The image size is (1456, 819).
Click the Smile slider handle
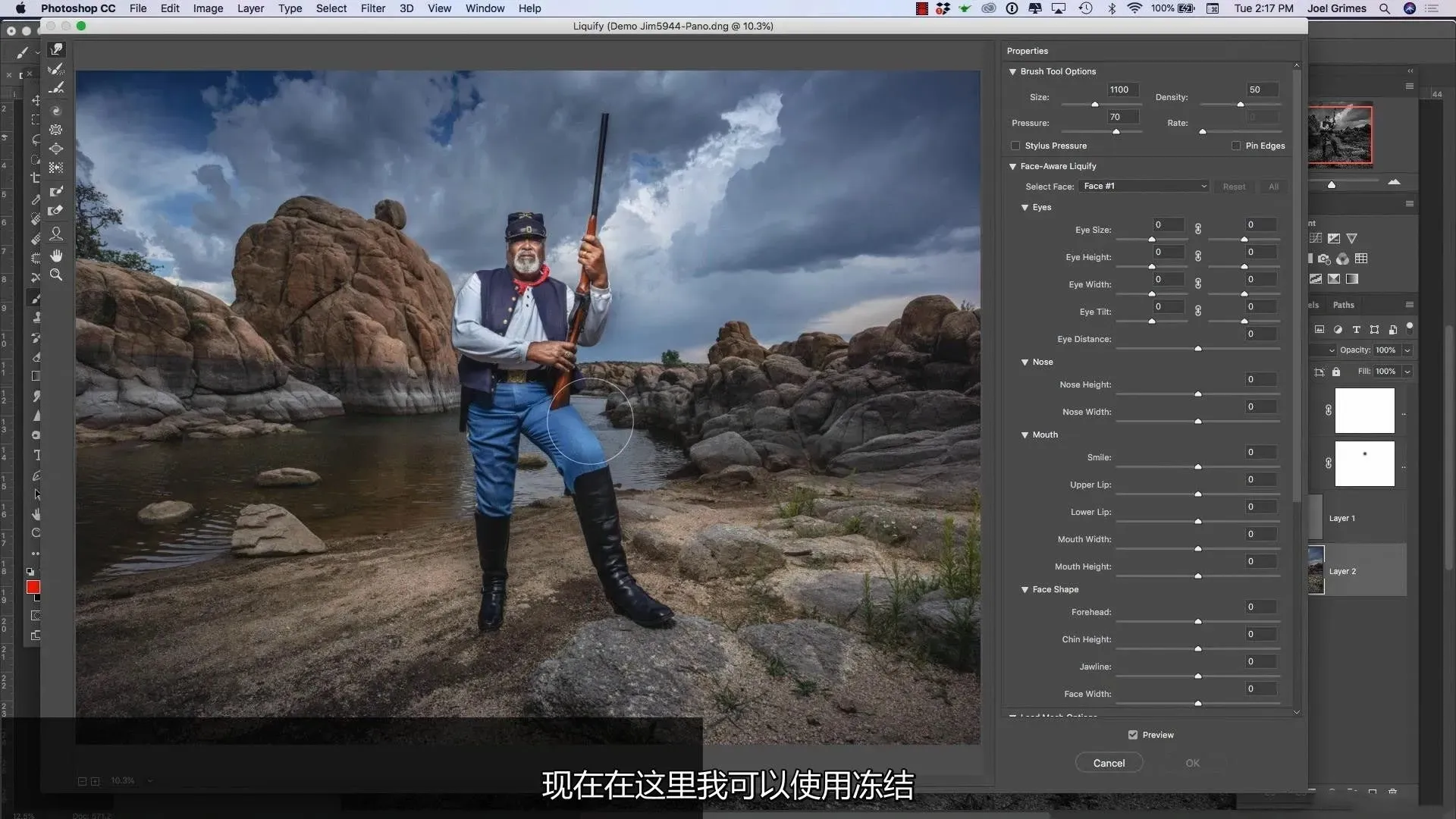1198,467
